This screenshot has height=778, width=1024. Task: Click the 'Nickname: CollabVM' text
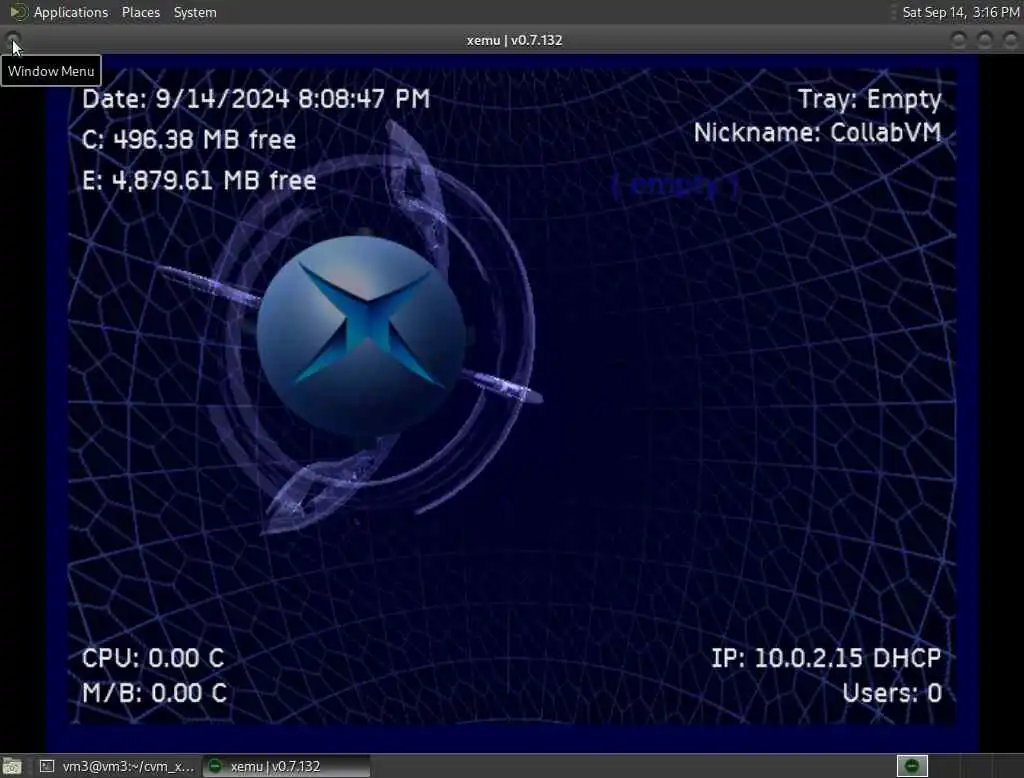[818, 133]
